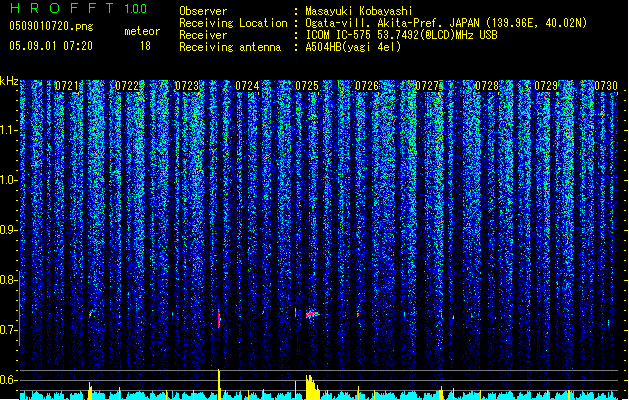The width and height of the screenshot is (629, 400).
Task: Click the file name 0509010720.png
Action: pos(51,27)
